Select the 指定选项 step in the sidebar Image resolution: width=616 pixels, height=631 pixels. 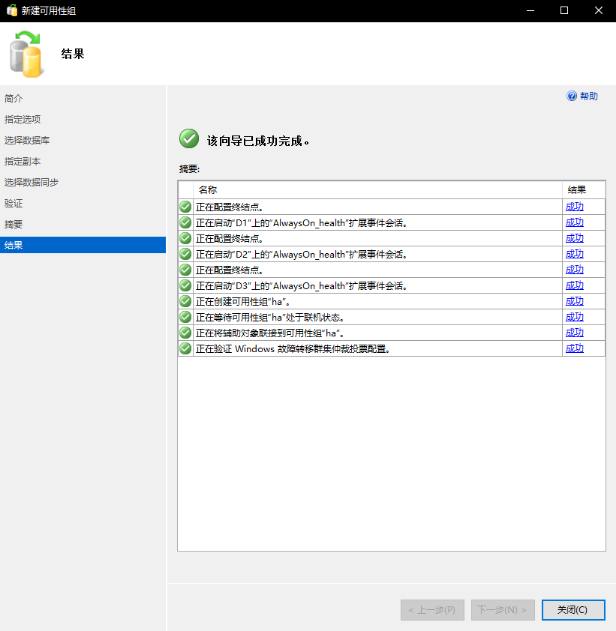coord(22,119)
